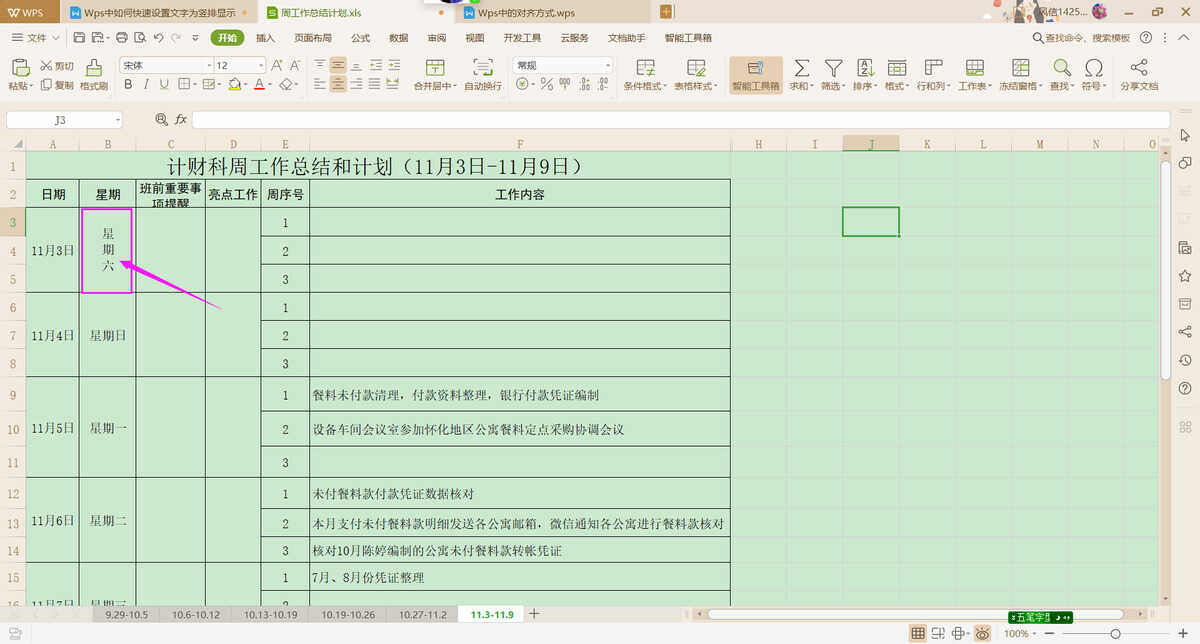This screenshot has width=1200, height=644.
Task: Click the Percent style icon
Action: [547, 85]
